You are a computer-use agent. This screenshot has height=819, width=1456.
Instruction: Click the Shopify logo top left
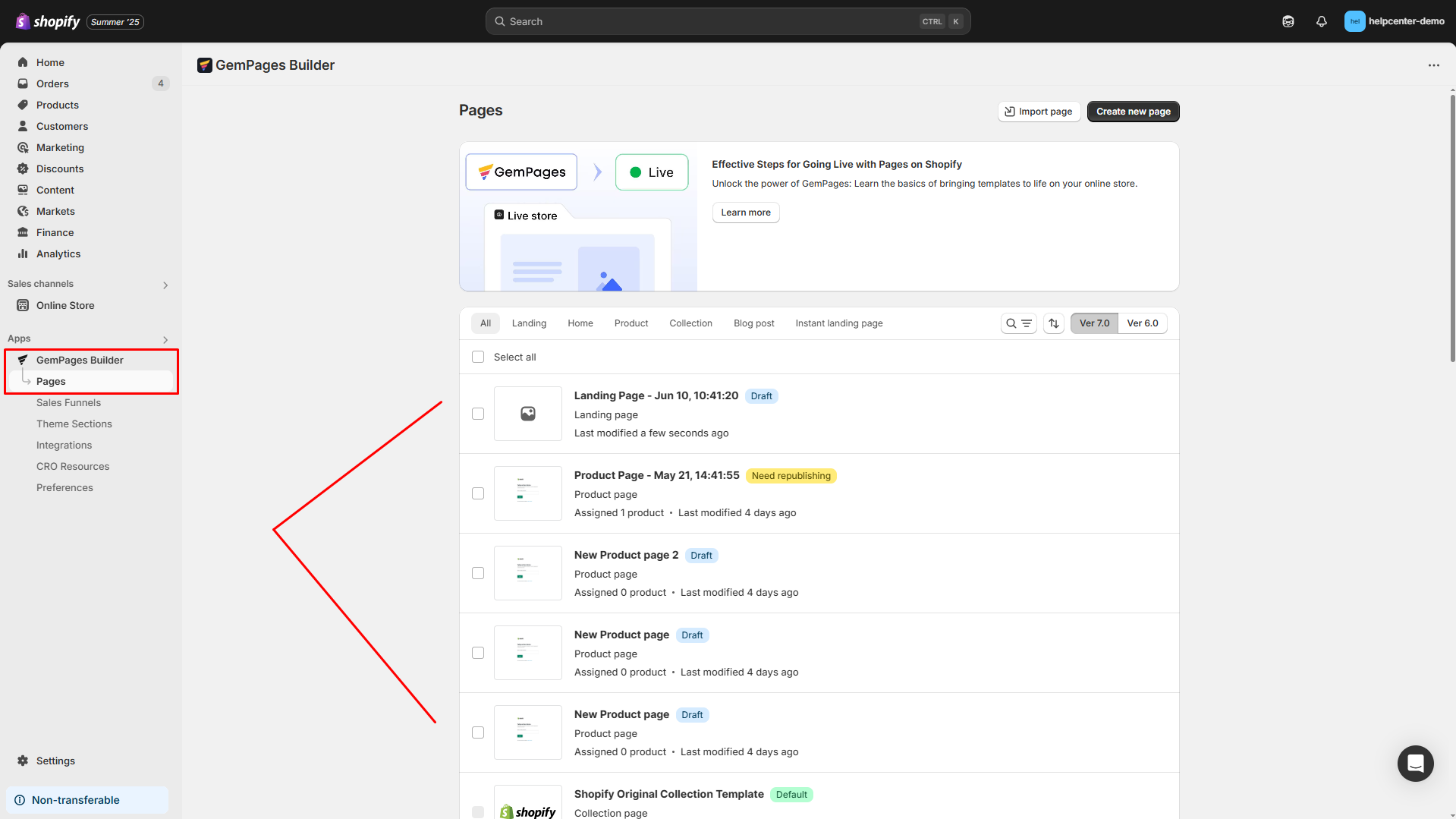click(23, 21)
